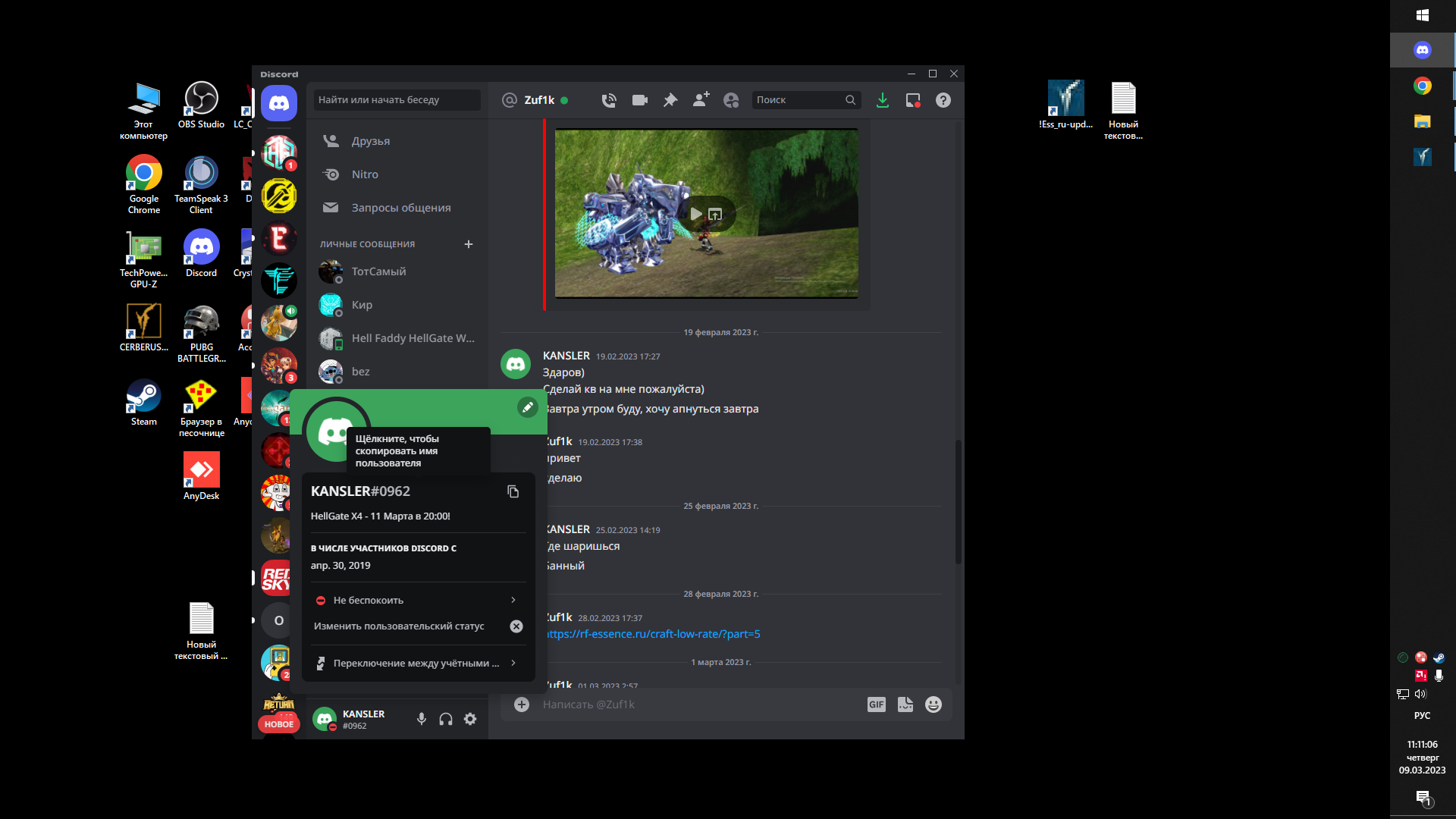Open Запросы общения message requests
Screen dimensions: 1456x819
pos(397,208)
